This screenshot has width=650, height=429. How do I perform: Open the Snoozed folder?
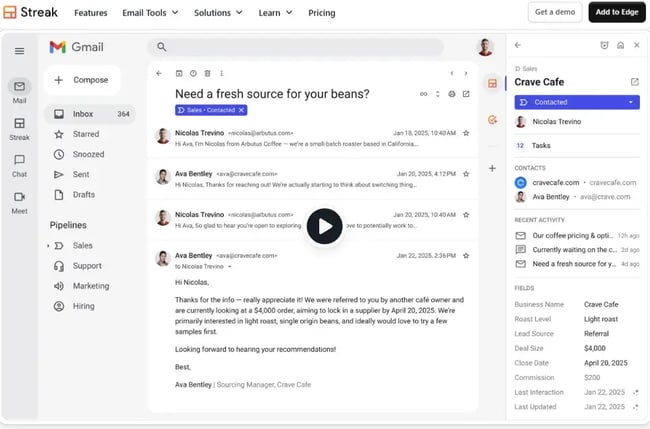click(x=90, y=154)
